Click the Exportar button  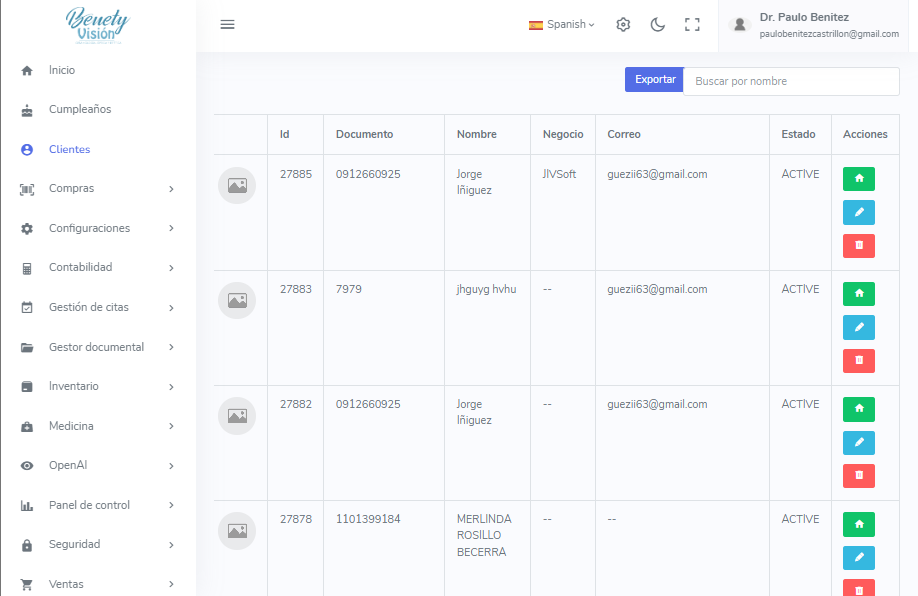click(654, 80)
